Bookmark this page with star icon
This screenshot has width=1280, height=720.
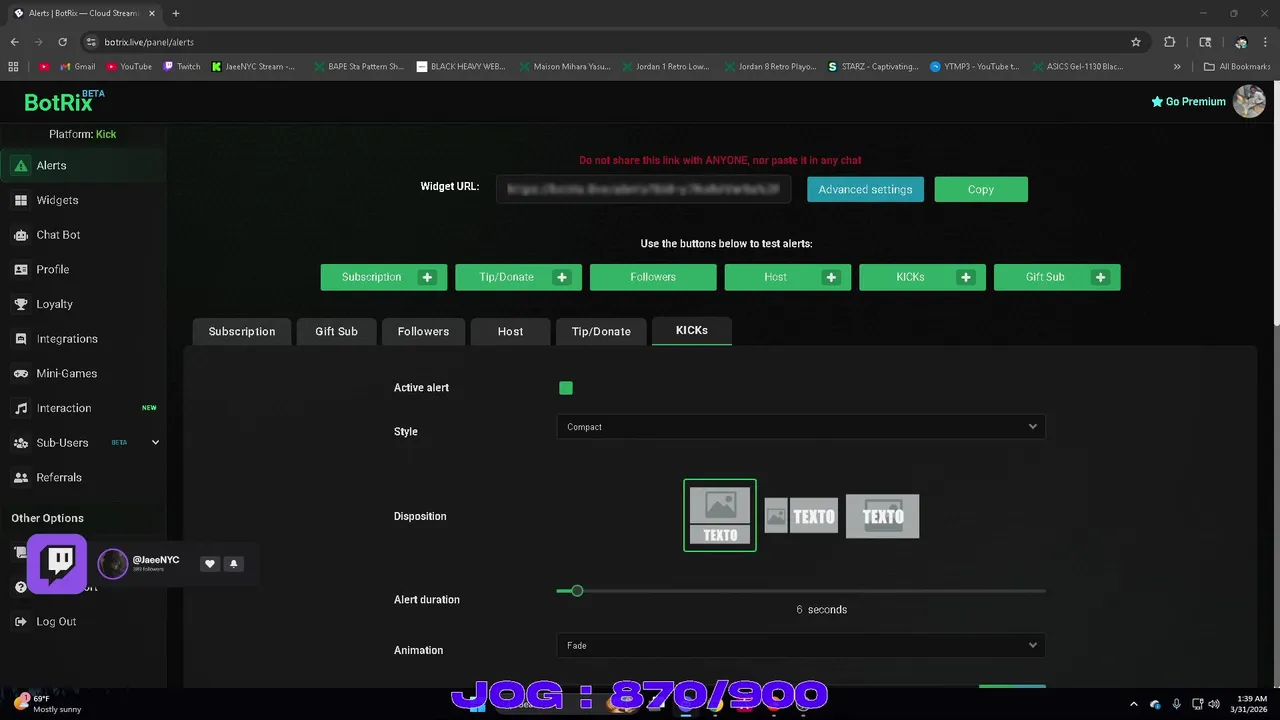(x=1136, y=42)
